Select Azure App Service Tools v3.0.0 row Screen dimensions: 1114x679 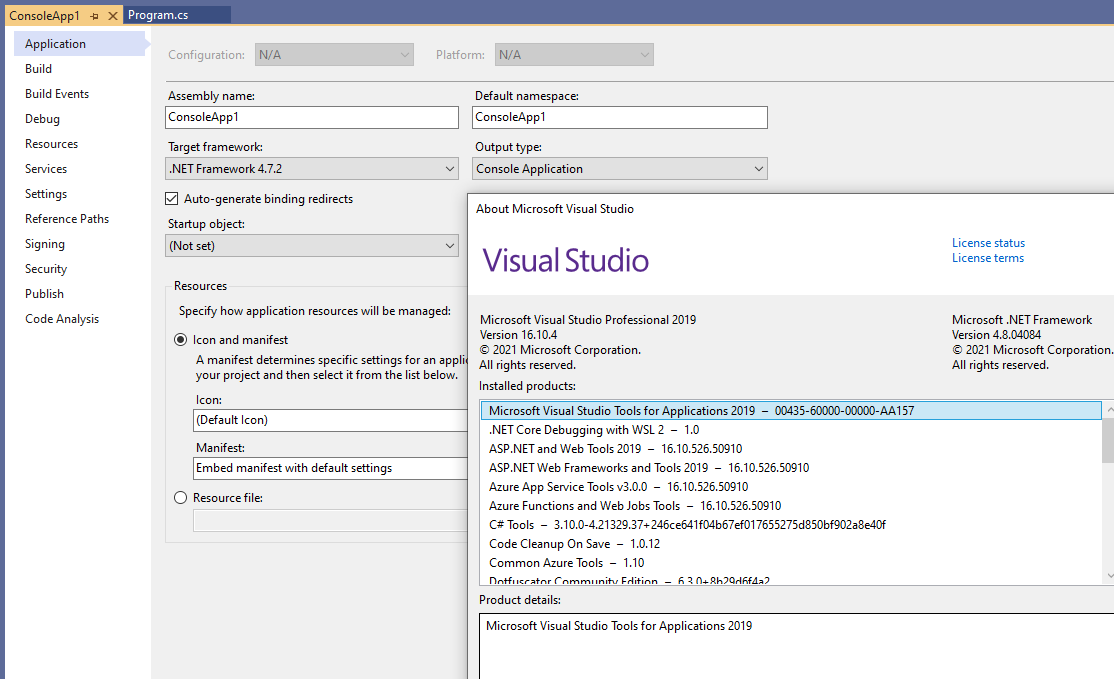[791, 487]
